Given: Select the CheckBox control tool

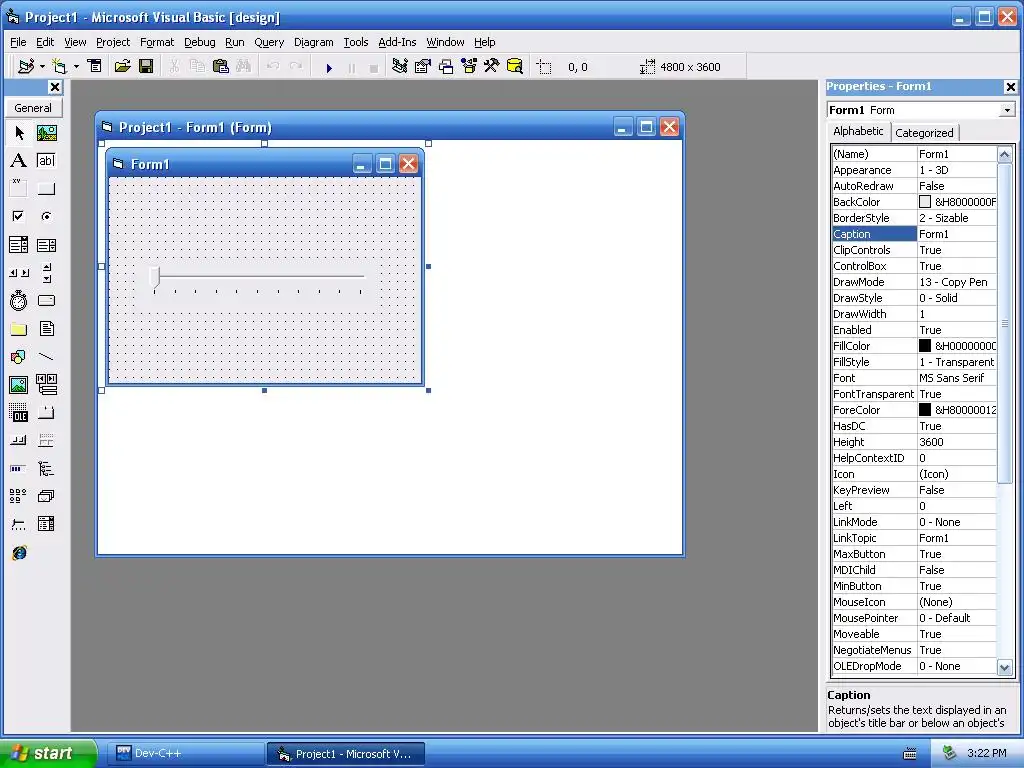Looking at the screenshot, I should (19, 217).
